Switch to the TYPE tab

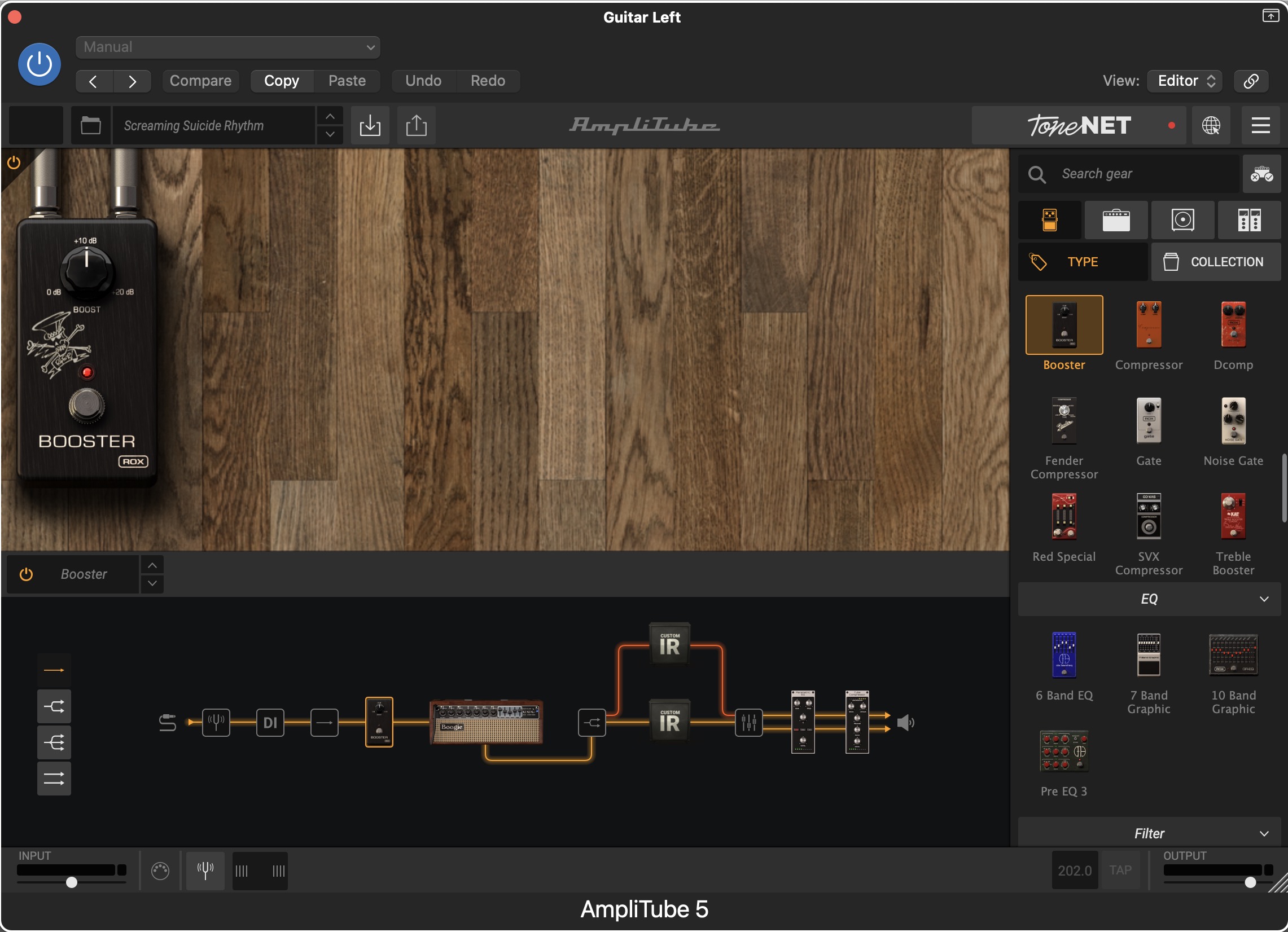[x=1083, y=262]
